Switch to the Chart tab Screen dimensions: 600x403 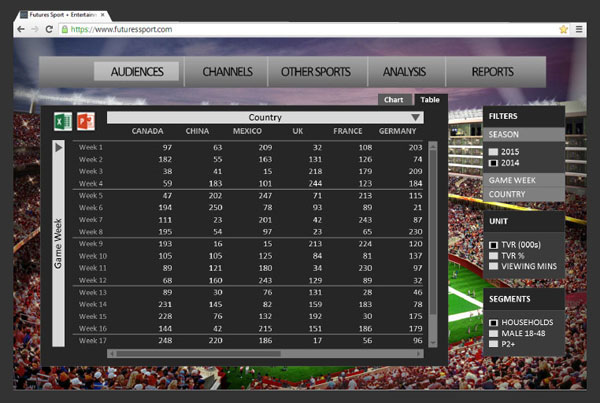point(394,100)
